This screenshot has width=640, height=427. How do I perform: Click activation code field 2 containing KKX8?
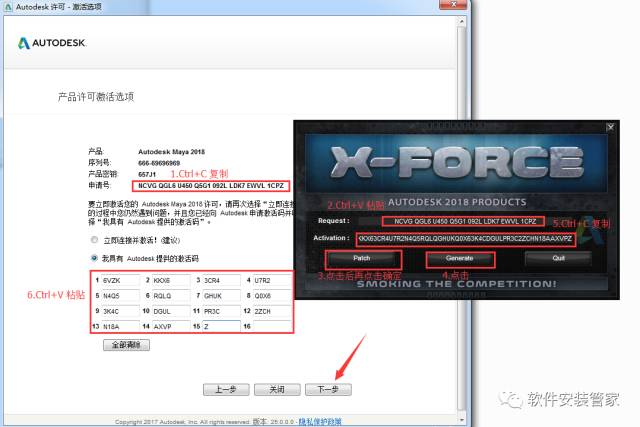(x=169, y=281)
